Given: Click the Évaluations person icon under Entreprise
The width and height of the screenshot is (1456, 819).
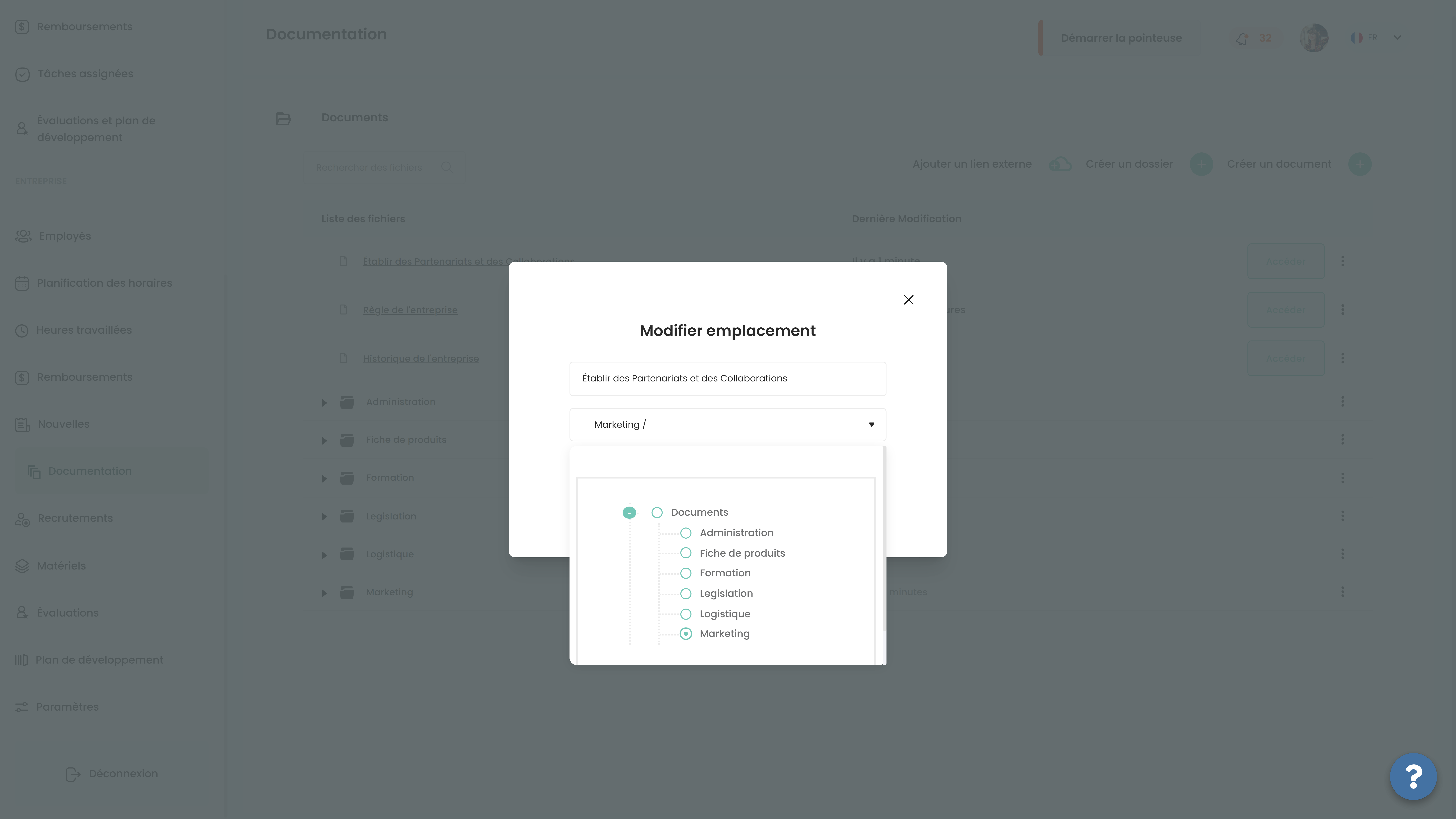Looking at the screenshot, I should [22, 613].
